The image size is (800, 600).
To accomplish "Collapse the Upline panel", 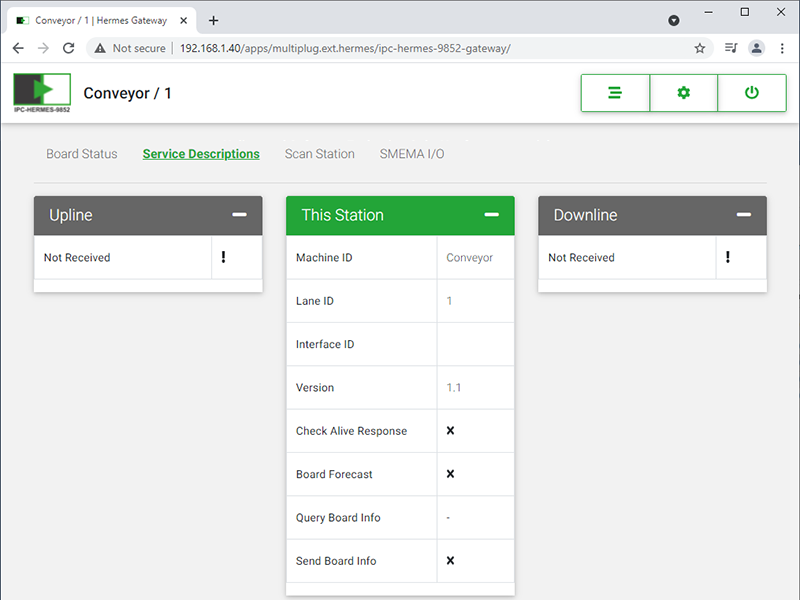I will [x=239, y=215].
